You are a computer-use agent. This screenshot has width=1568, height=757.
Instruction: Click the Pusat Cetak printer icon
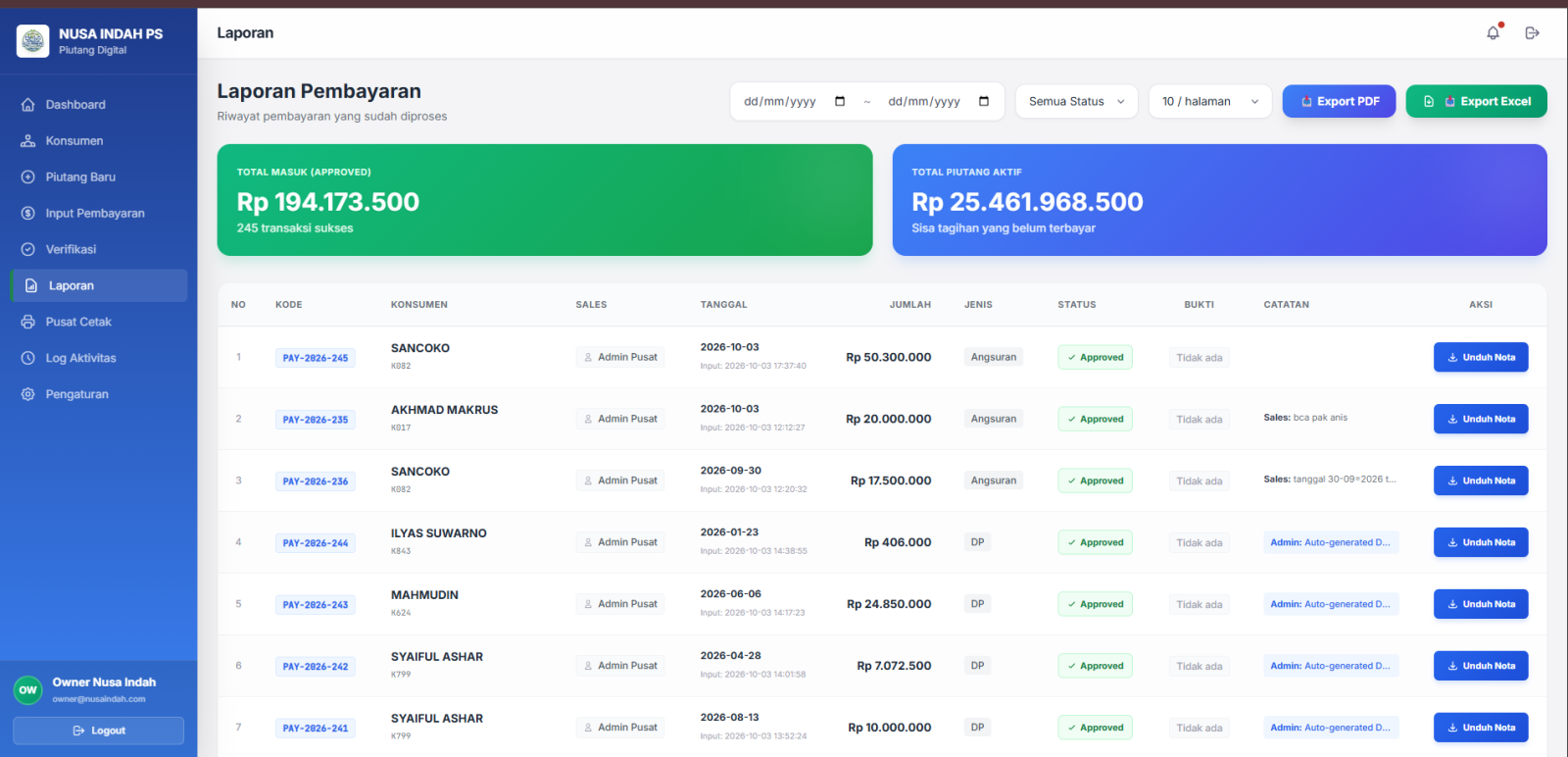28,322
